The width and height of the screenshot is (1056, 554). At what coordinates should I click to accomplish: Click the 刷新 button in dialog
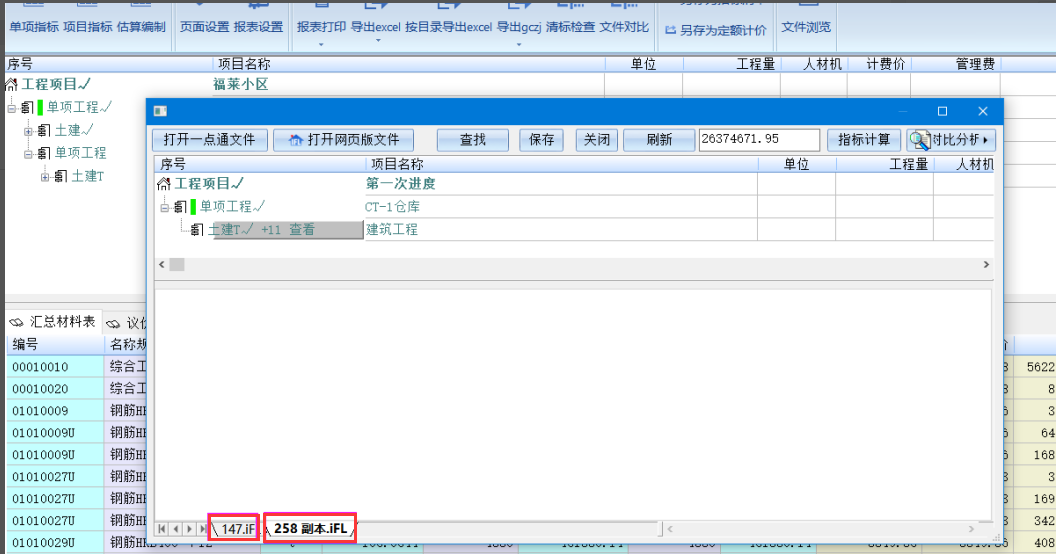(x=659, y=140)
